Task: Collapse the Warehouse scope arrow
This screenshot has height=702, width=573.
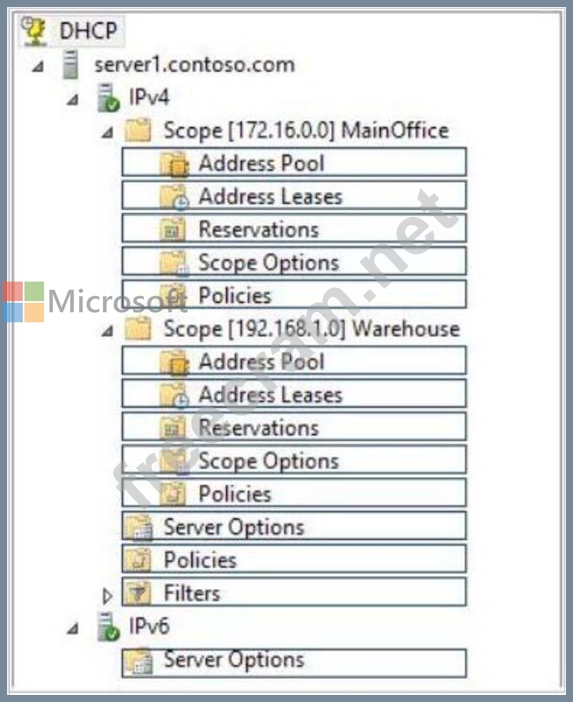Action: (x=107, y=331)
